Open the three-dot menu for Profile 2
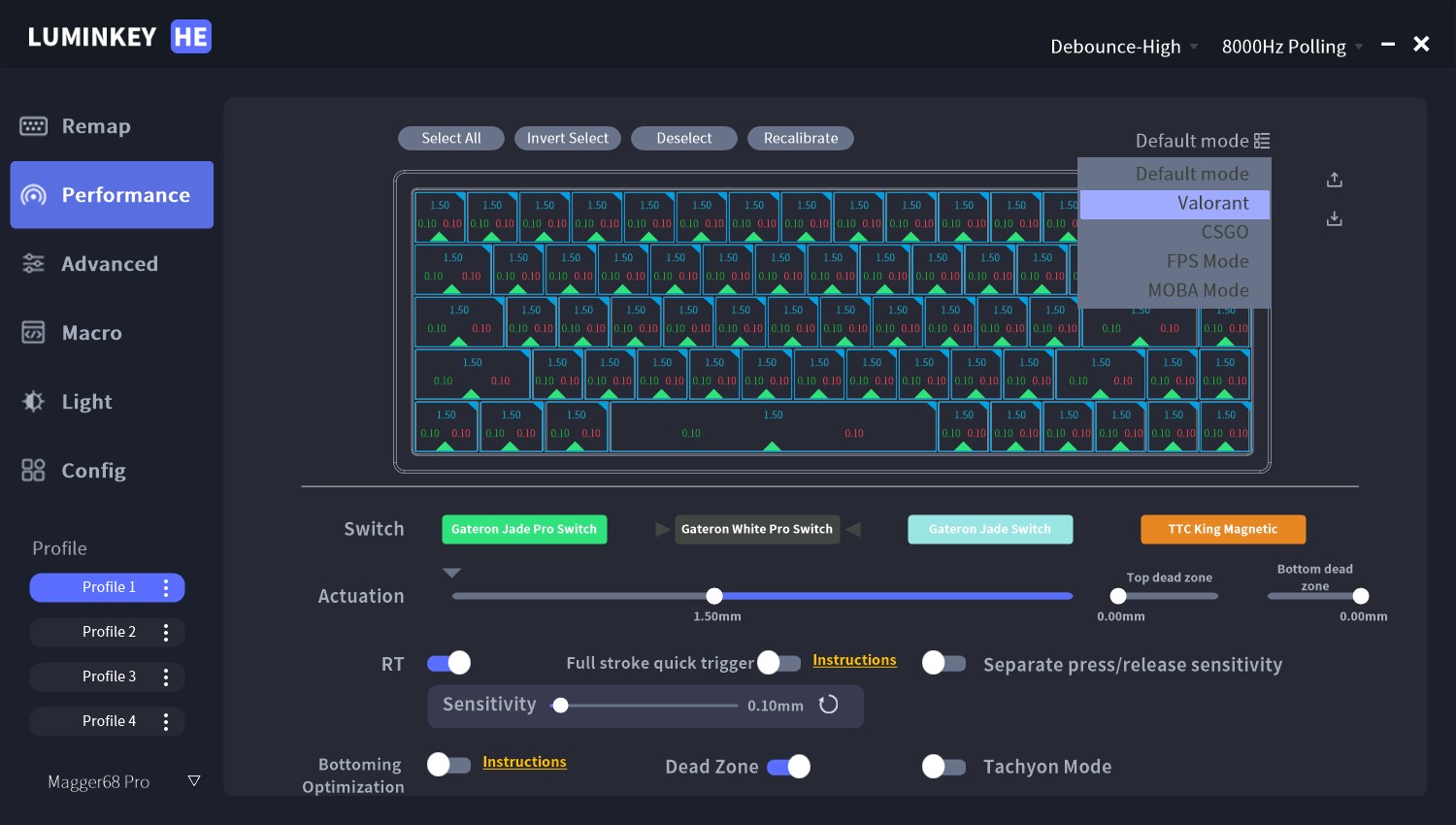The image size is (1456, 825). (x=166, y=632)
